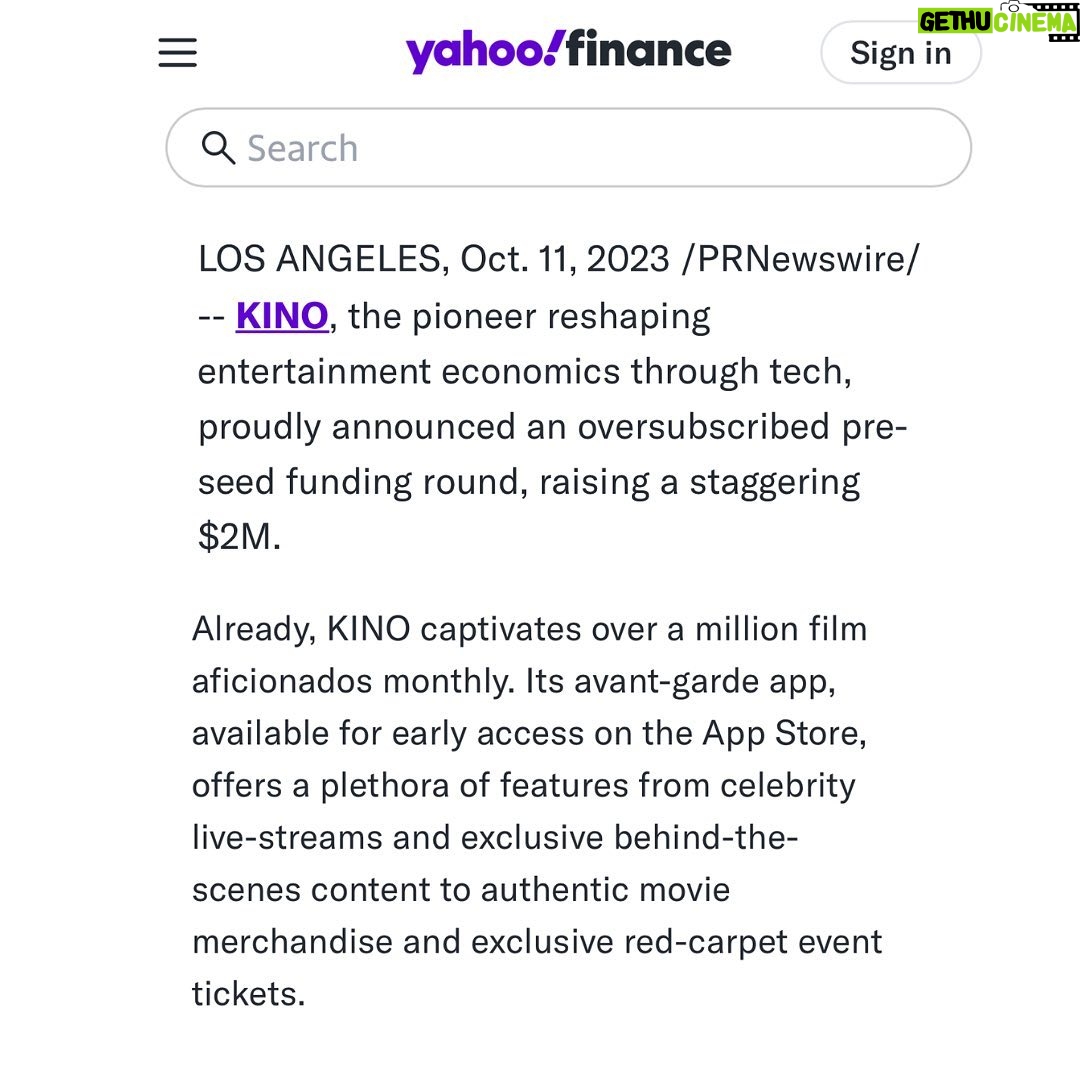Click the magnifying glass search icon
Screen dimensions: 1080x1080
218,147
